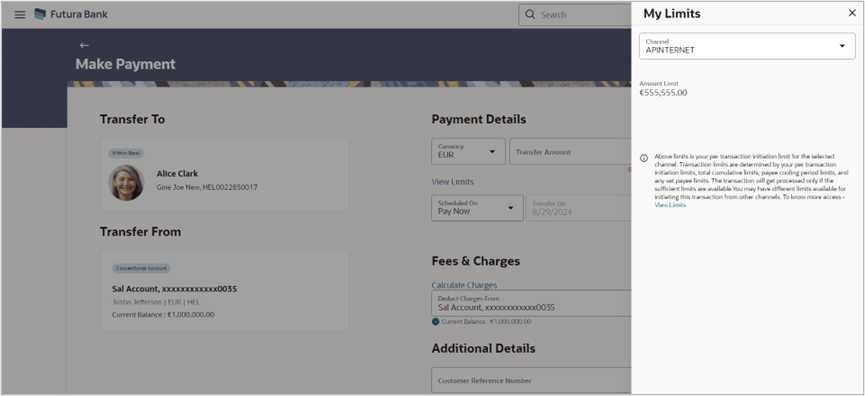
Task: Click Sal Account, xxxxxxxxxxxx0035 in Transfer From
Action: pos(174,288)
